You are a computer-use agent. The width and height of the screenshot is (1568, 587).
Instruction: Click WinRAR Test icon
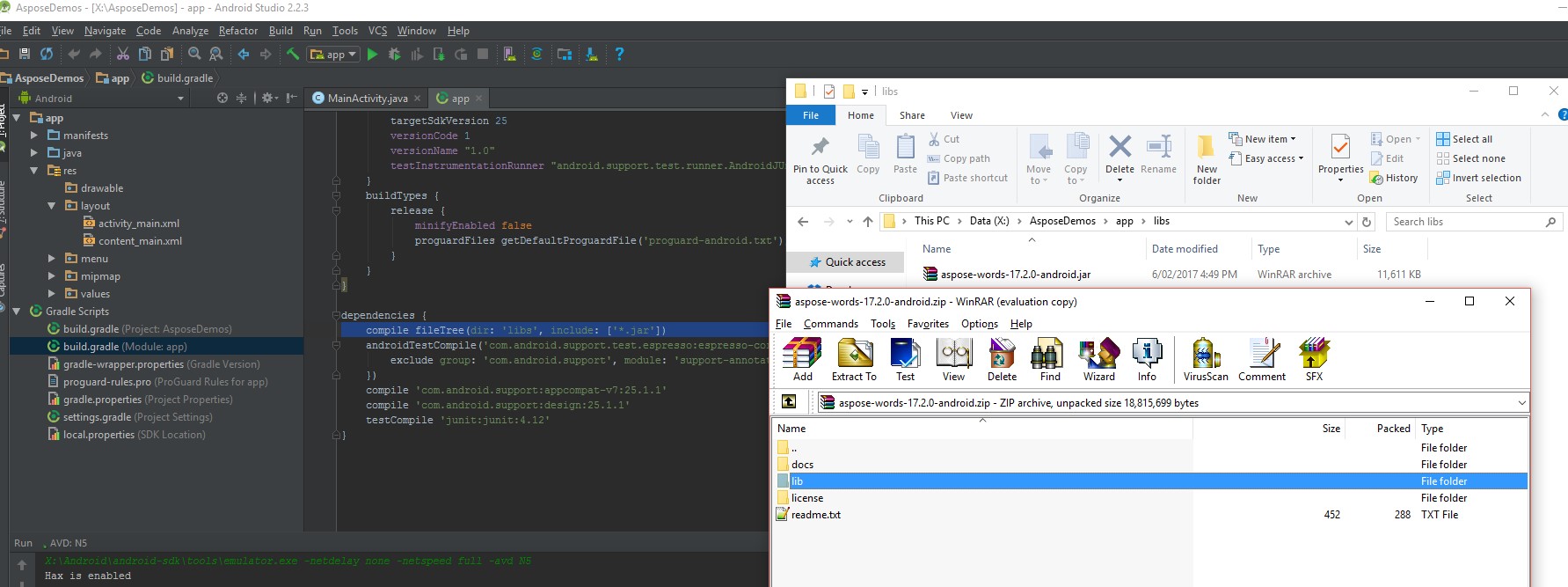point(905,360)
